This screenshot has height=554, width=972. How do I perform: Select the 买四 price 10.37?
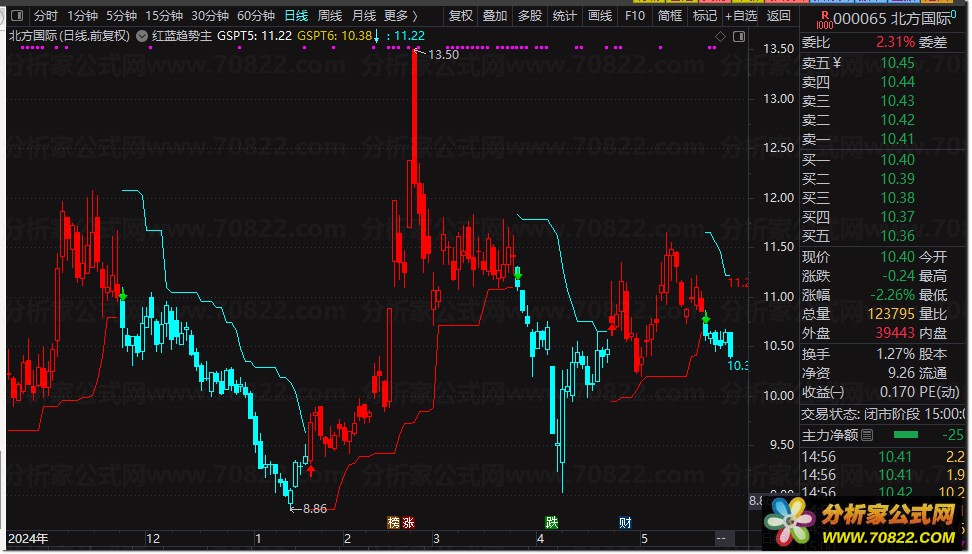click(897, 217)
